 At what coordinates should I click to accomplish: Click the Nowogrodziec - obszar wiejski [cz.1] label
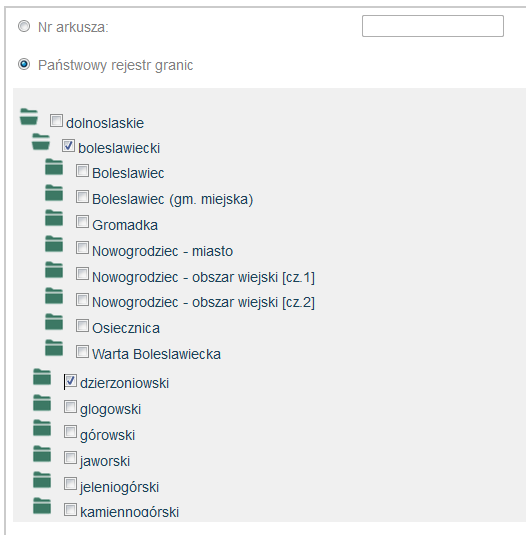(203, 277)
